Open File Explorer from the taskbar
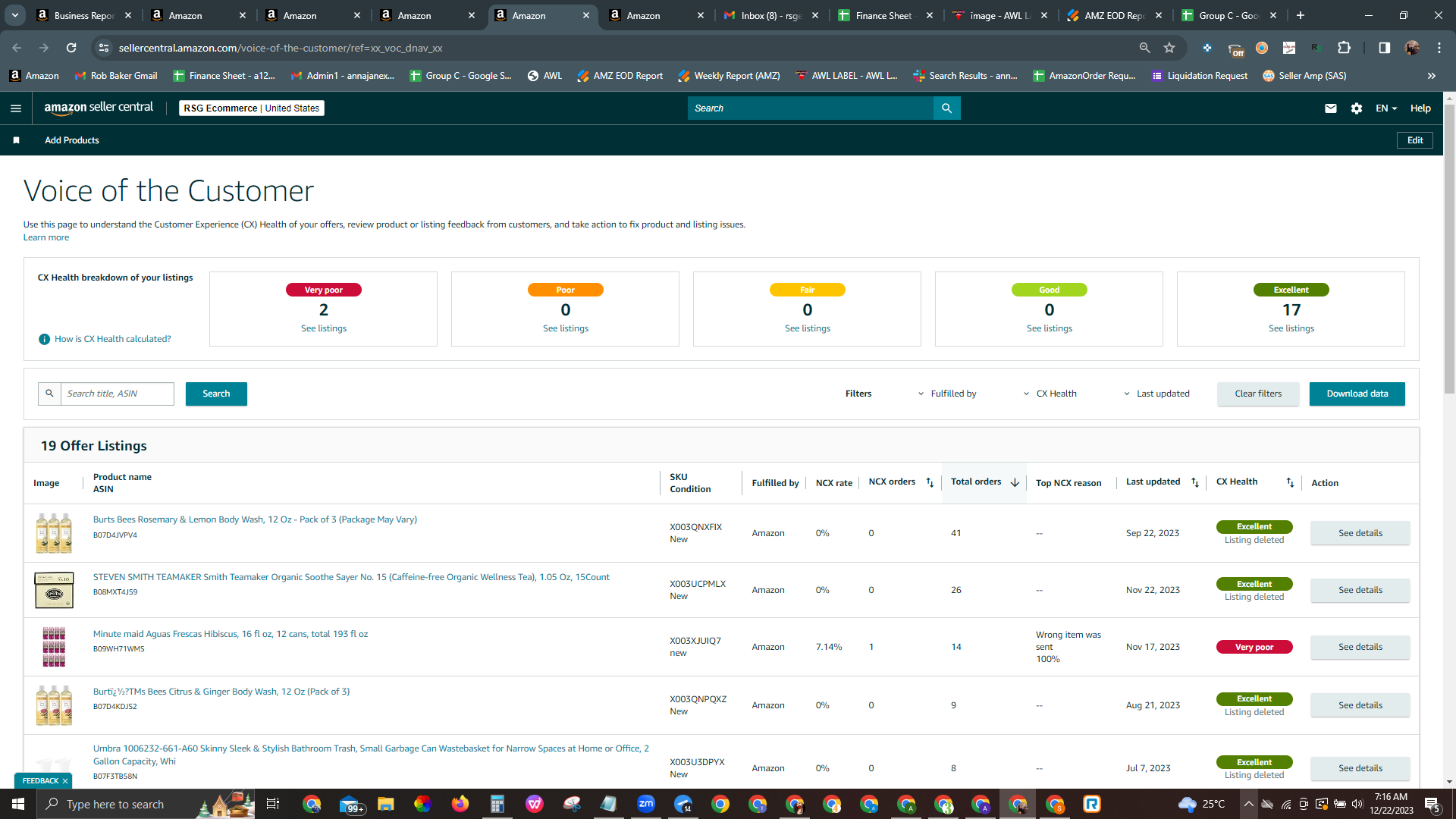 click(x=385, y=804)
